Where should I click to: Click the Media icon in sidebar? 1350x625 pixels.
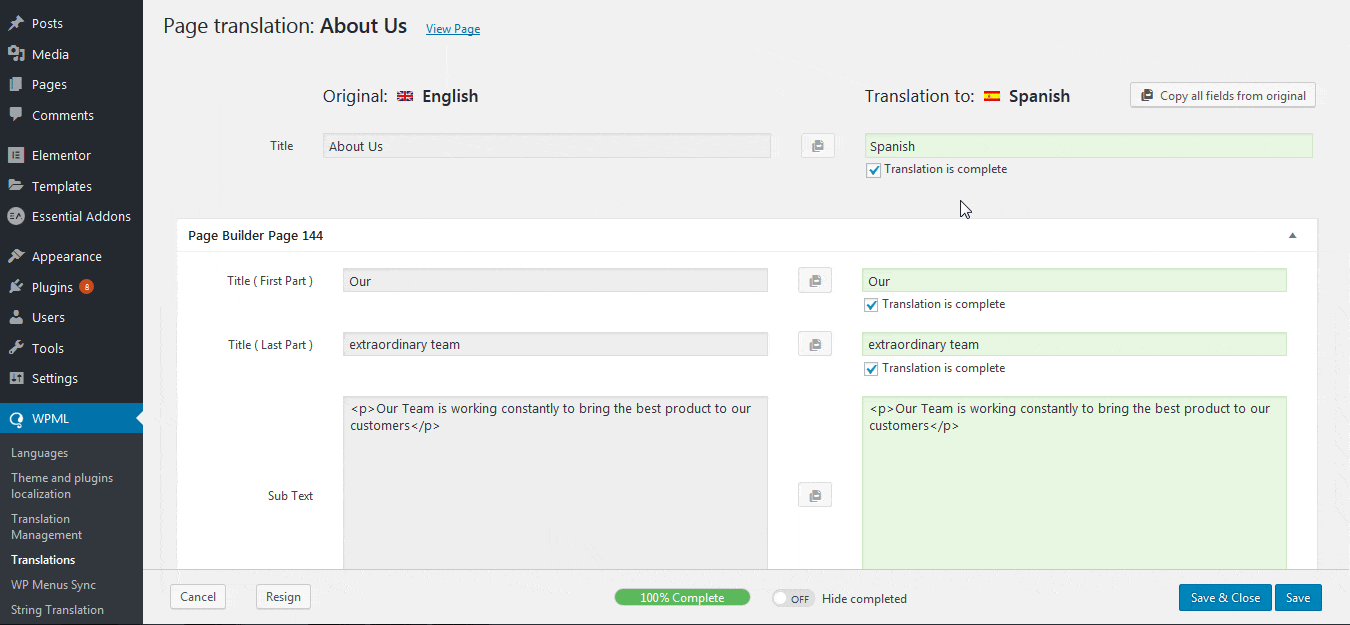coord(16,54)
